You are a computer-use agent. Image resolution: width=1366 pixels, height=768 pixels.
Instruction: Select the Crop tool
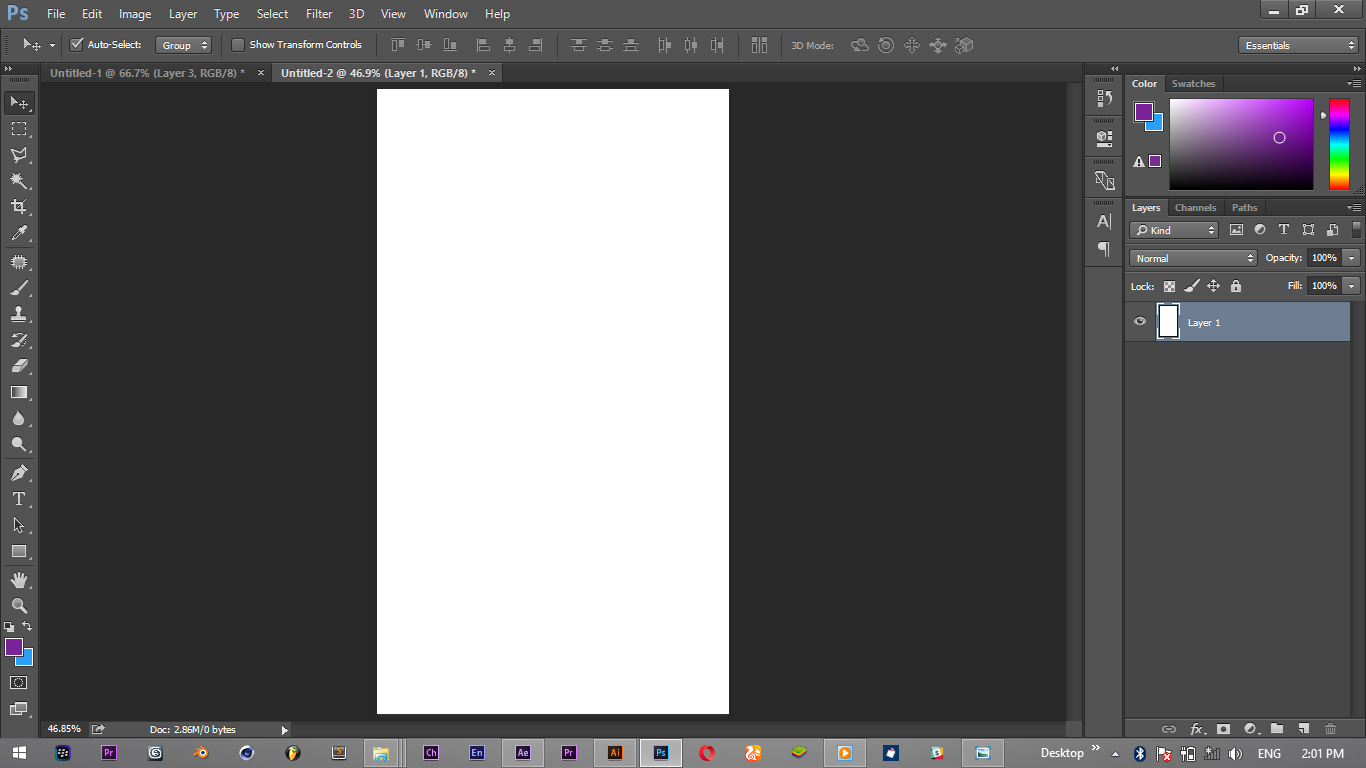[19, 207]
